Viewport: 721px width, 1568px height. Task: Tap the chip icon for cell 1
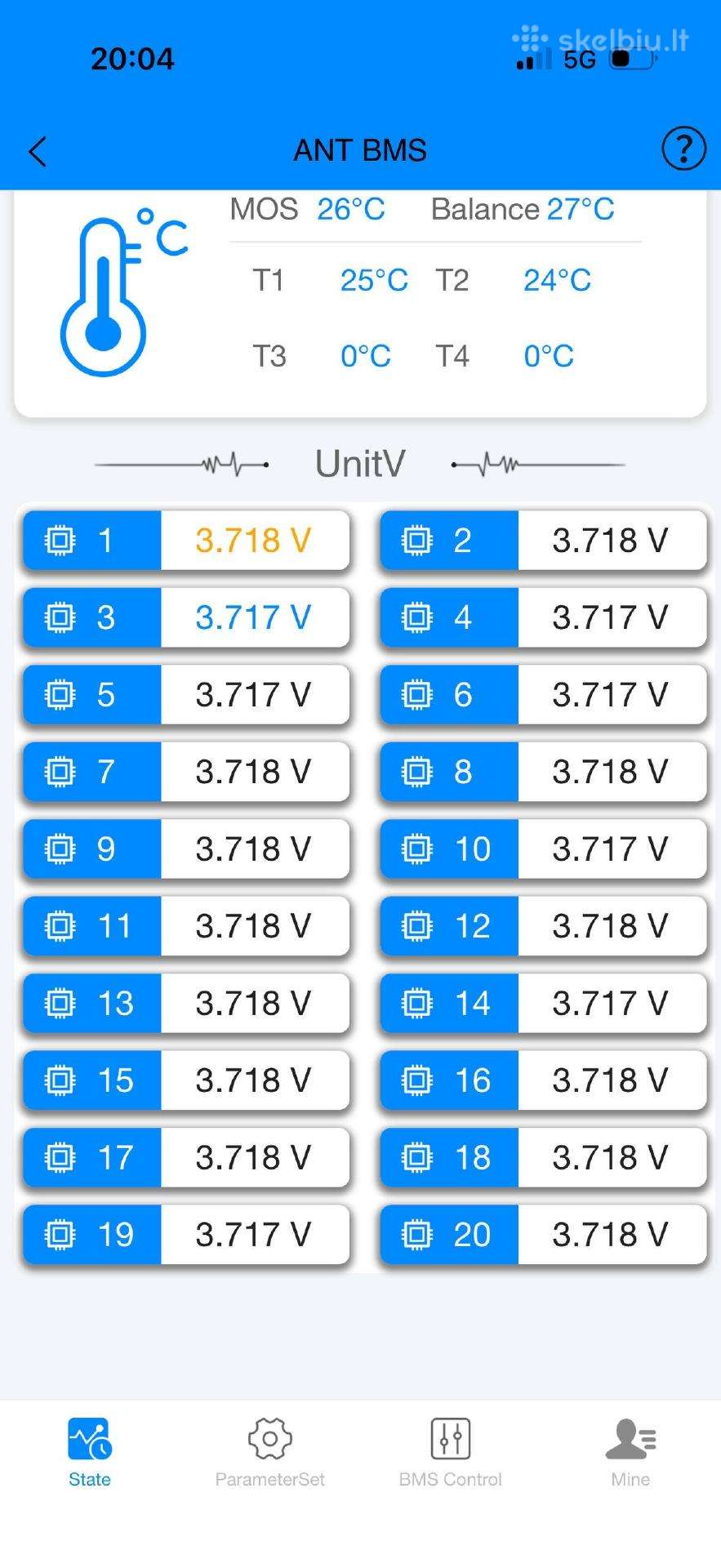60,540
